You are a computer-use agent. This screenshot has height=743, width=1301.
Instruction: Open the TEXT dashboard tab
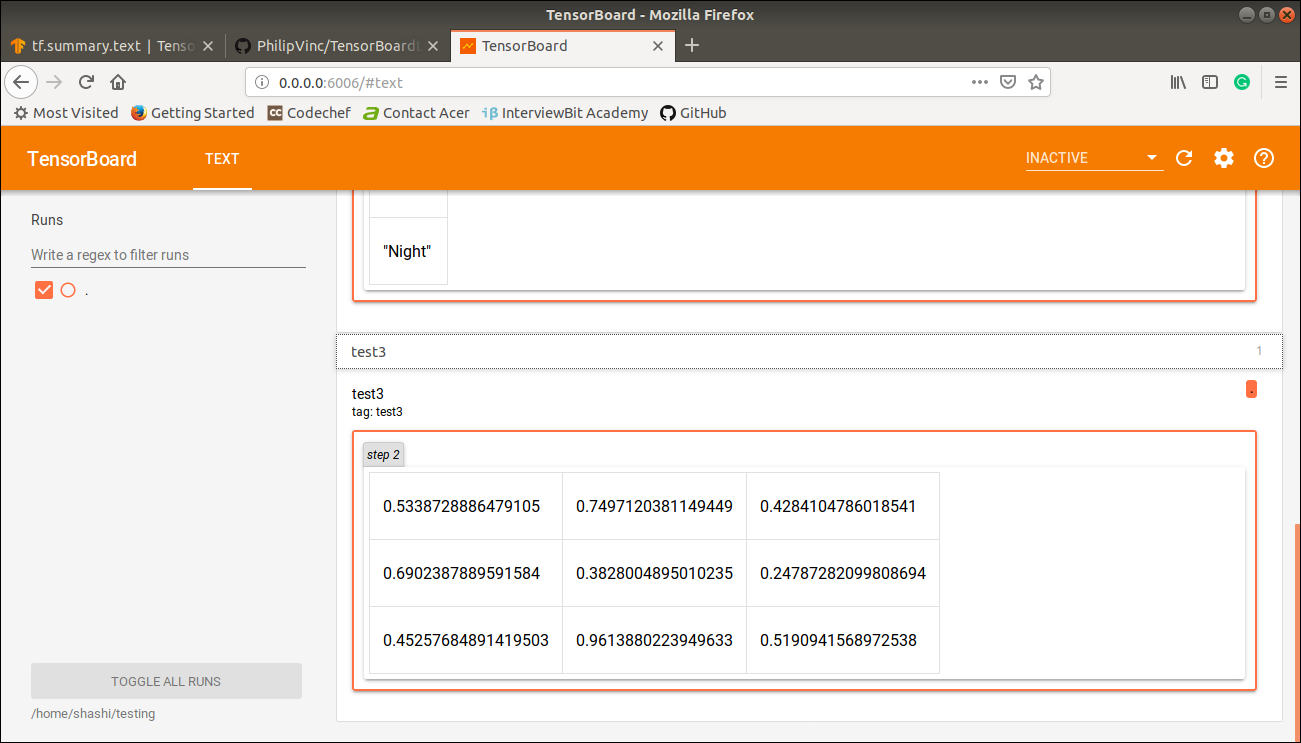click(x=222, y=158)
